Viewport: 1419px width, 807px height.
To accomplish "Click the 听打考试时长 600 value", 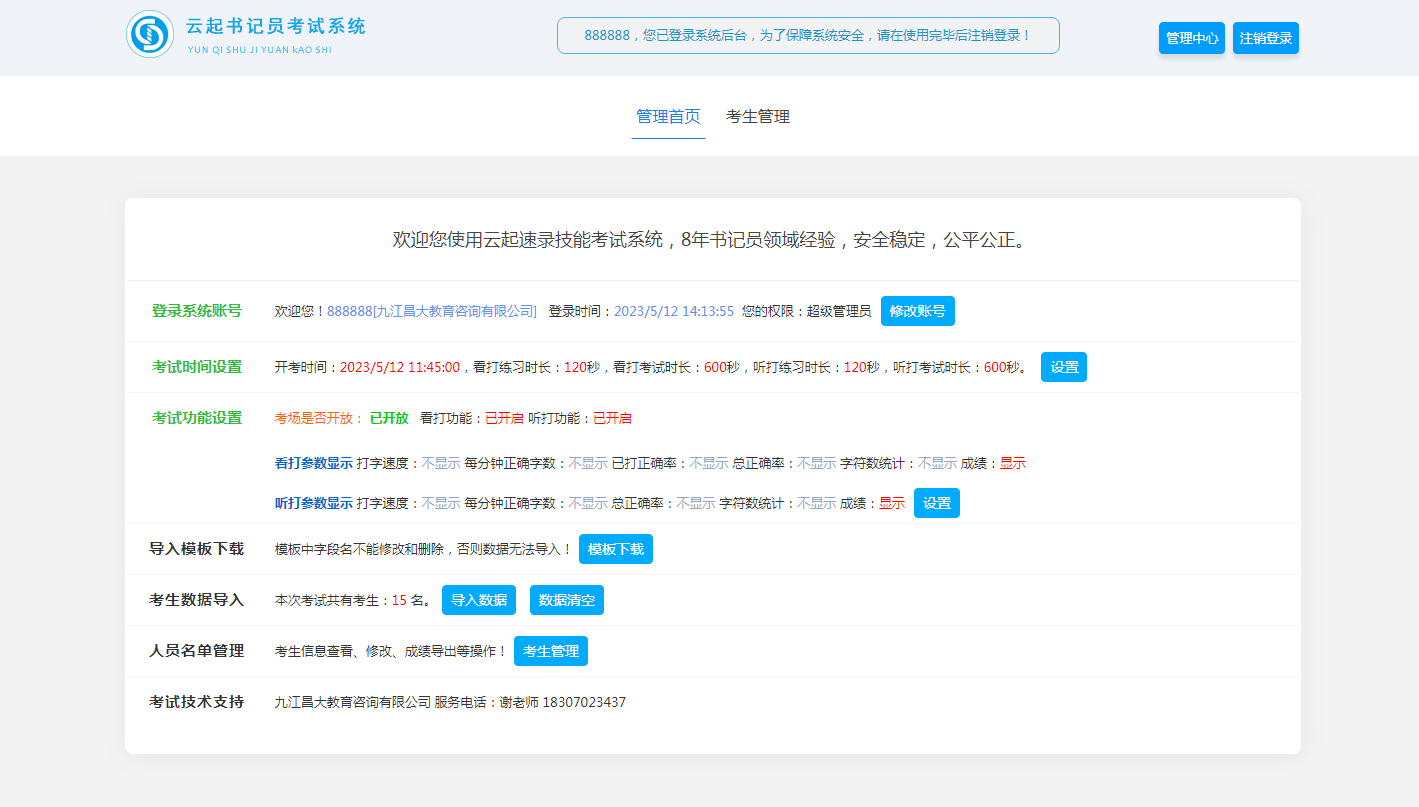I will 995,367.
